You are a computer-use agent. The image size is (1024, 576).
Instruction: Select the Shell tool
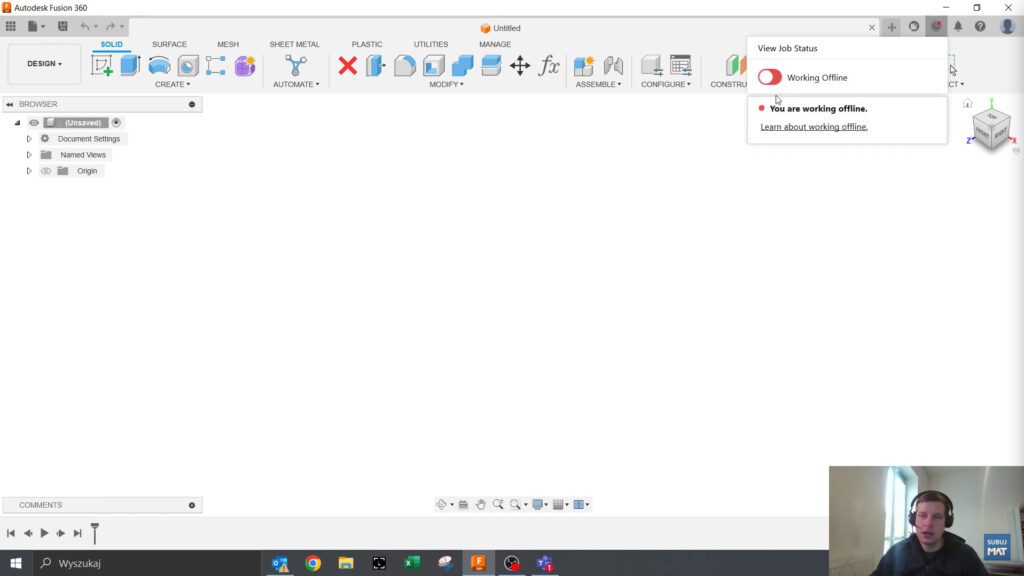pos(434,65)
